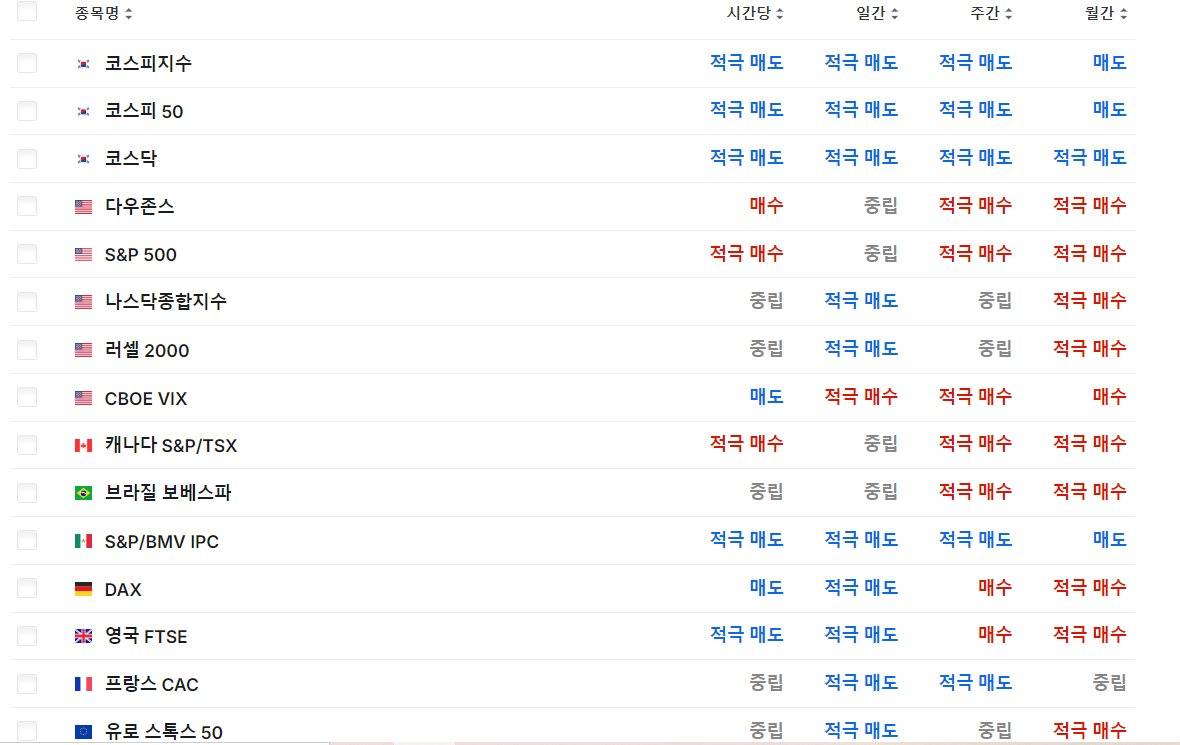Image resolution: width=1180 pixels, height=745 pixels.
Task: Open the 다우존스 index link
Action: click(139, 206)
